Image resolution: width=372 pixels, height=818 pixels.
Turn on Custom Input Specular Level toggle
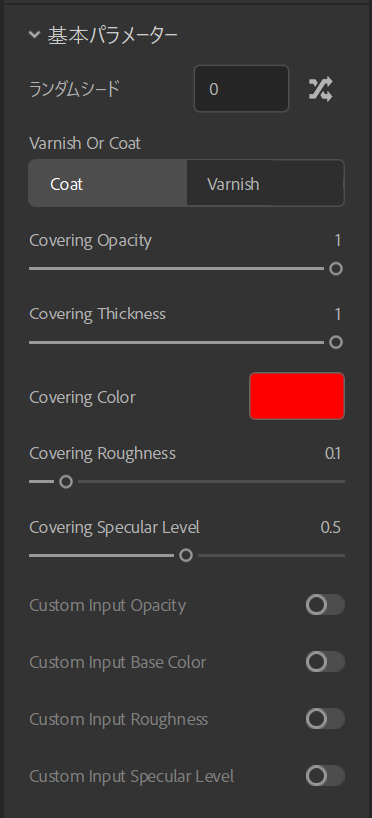tap(325, 776)
